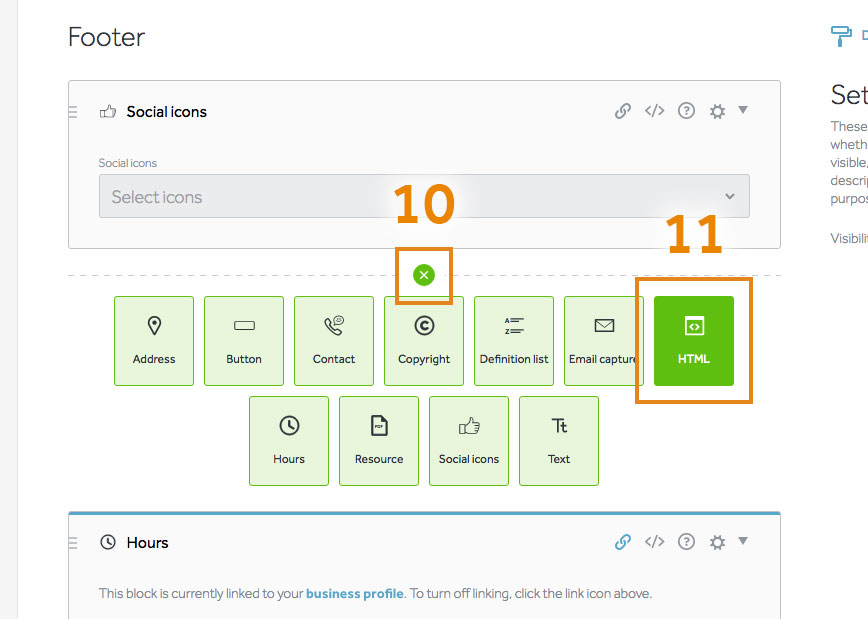
Task: Open code view for Social icons block
Action: pos(654,111)
